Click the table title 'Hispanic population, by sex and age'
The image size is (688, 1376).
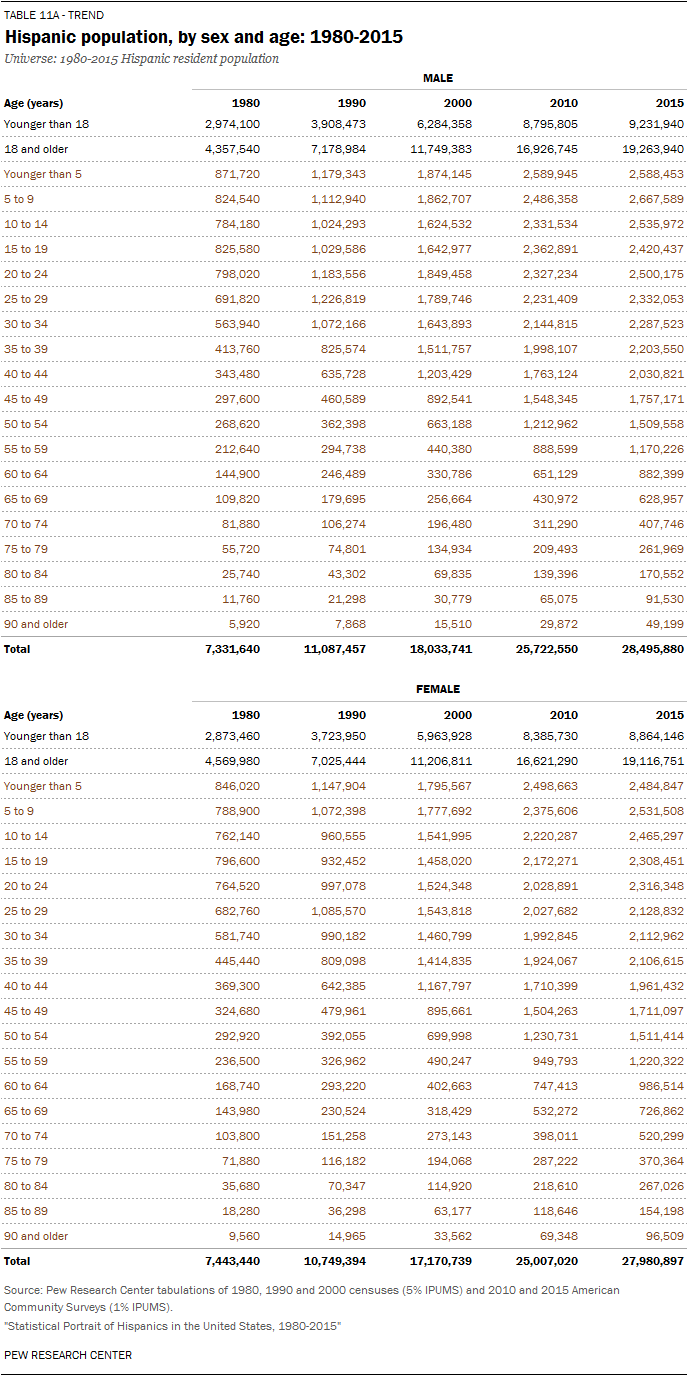point(204,37)
